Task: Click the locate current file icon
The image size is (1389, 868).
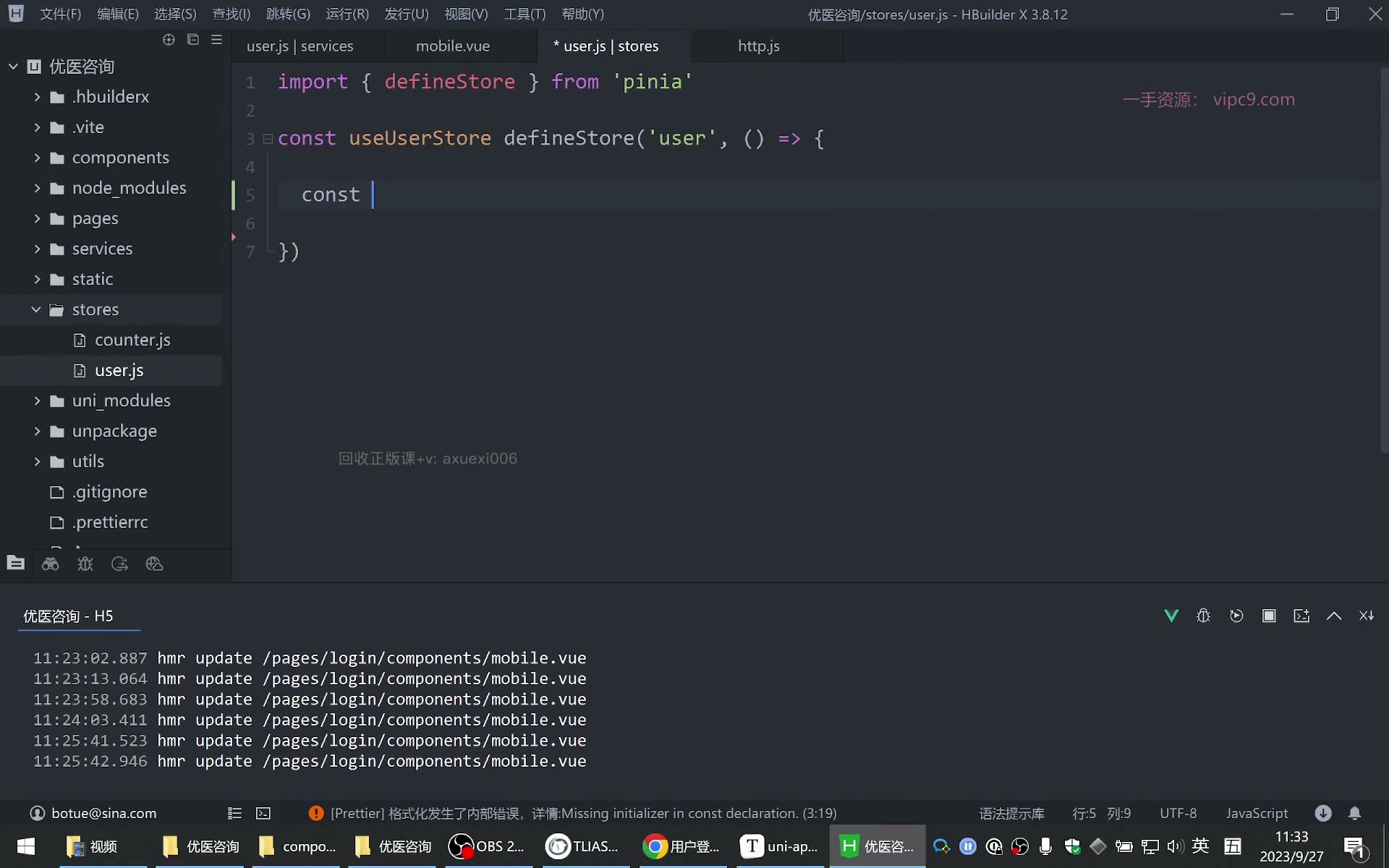Action: click(169, 40)
